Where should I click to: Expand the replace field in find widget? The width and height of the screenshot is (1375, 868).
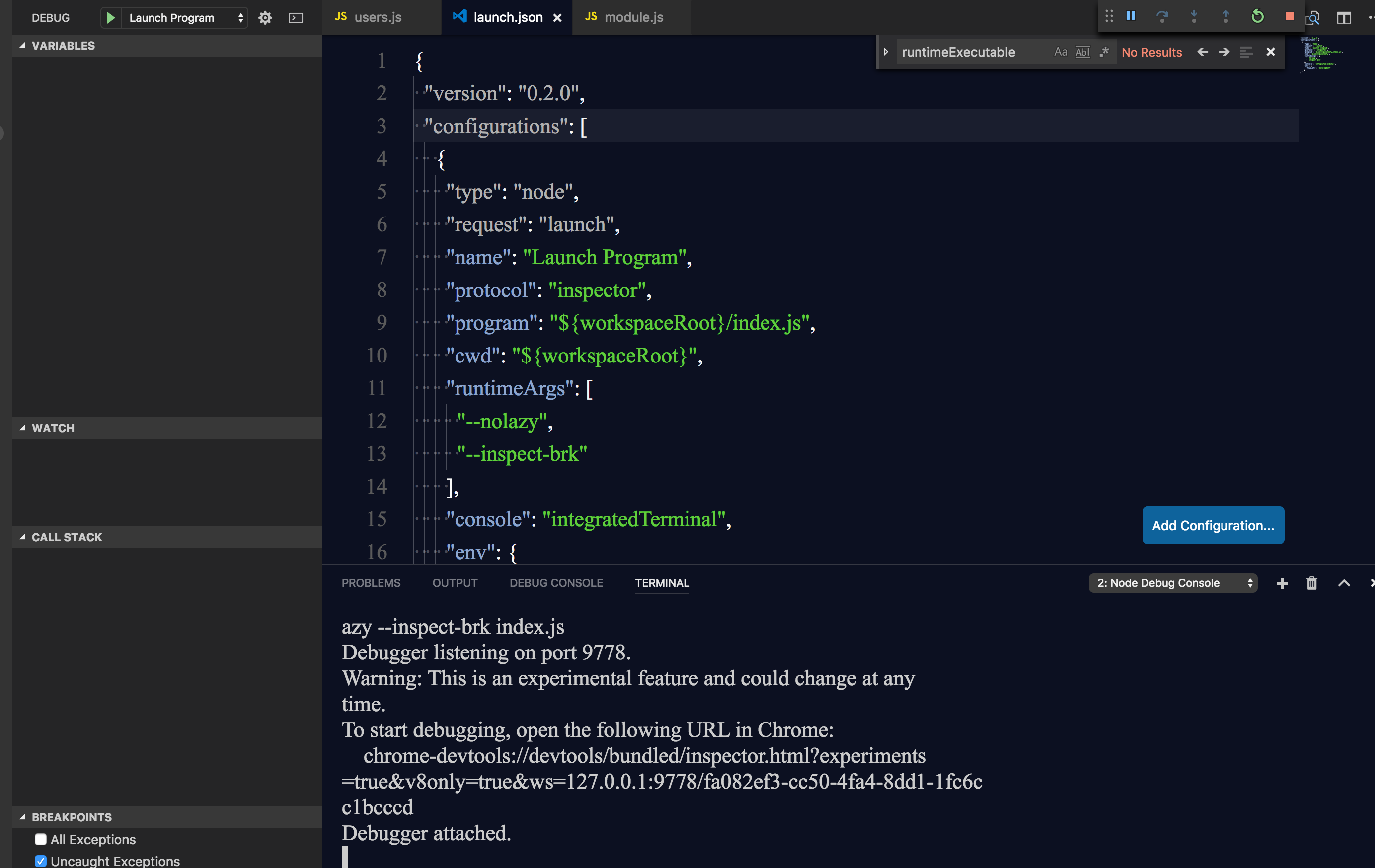pyautogui.click(x=886, y=52)
